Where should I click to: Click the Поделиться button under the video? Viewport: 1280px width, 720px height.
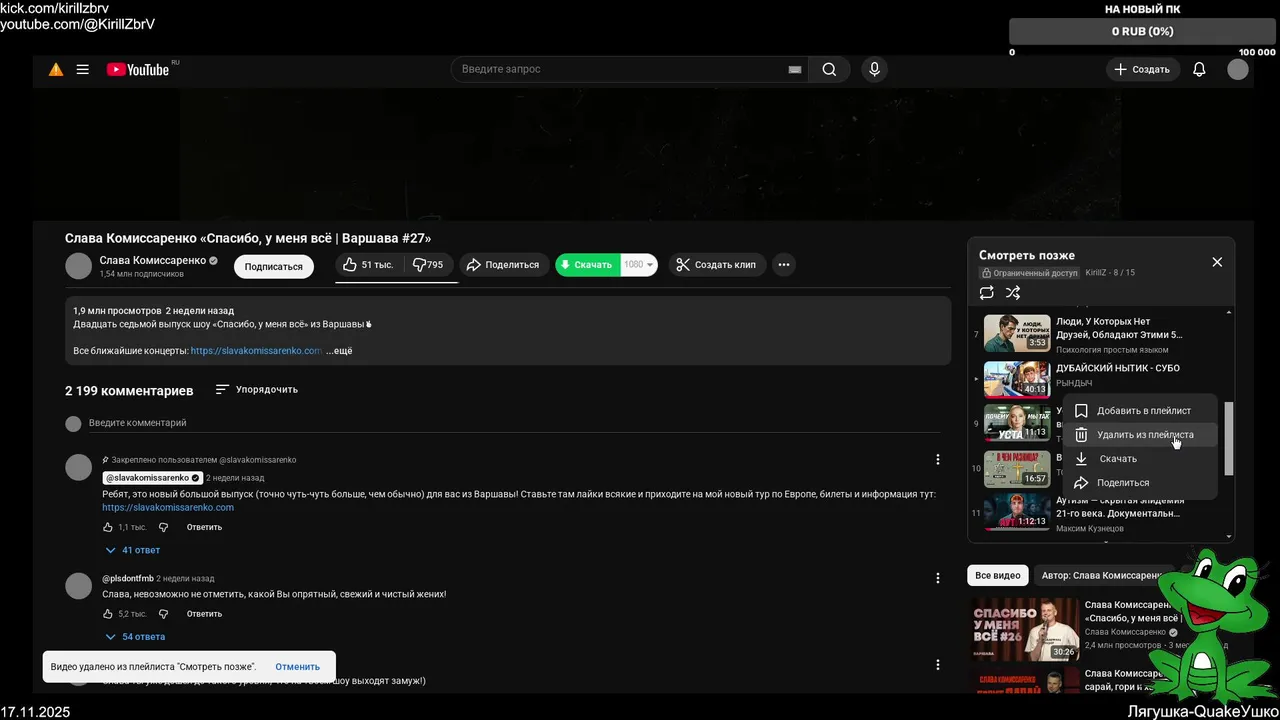[x=503, y=265]
